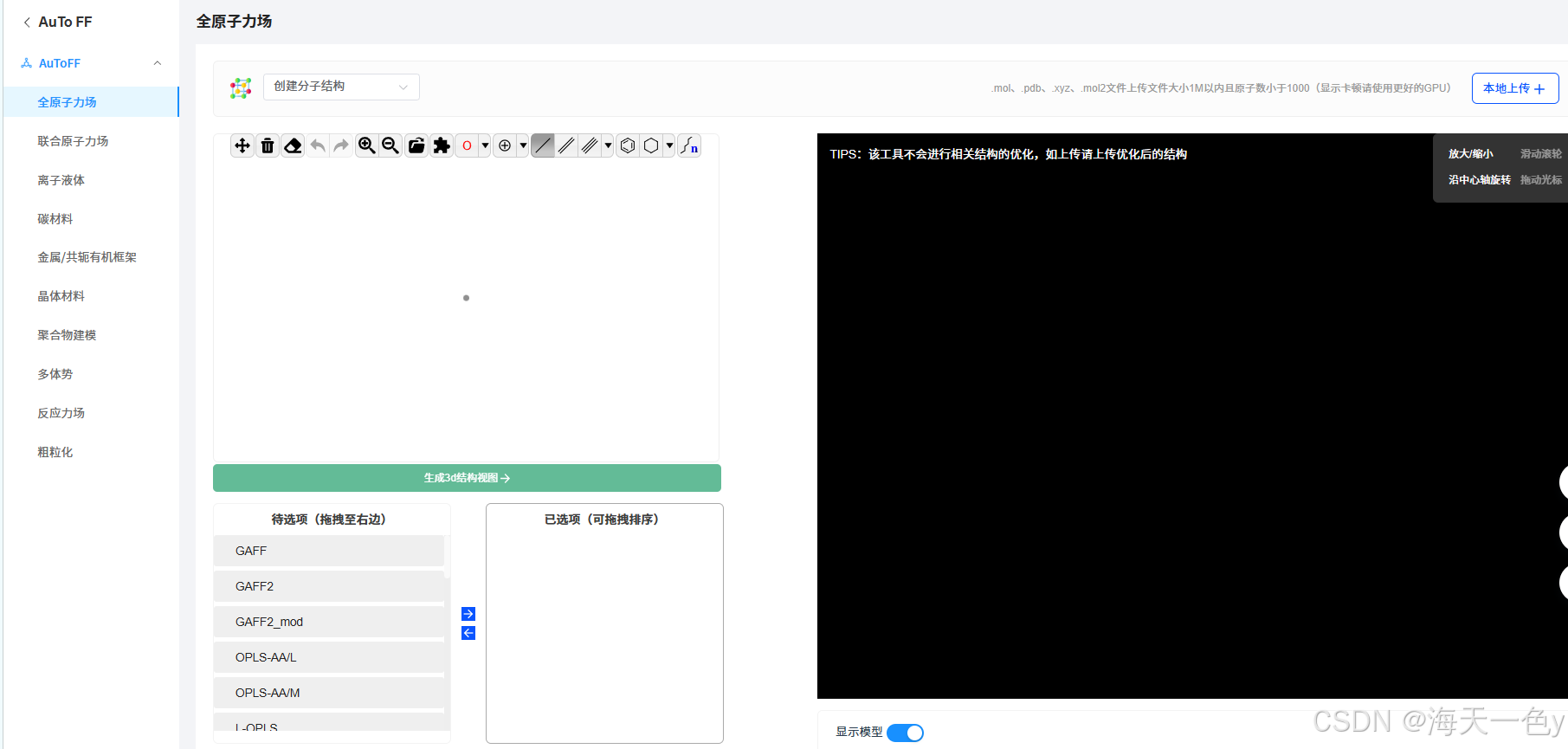Select GAFF in the candidate list
Screen dimensions: 1568x749
point(329,551)
